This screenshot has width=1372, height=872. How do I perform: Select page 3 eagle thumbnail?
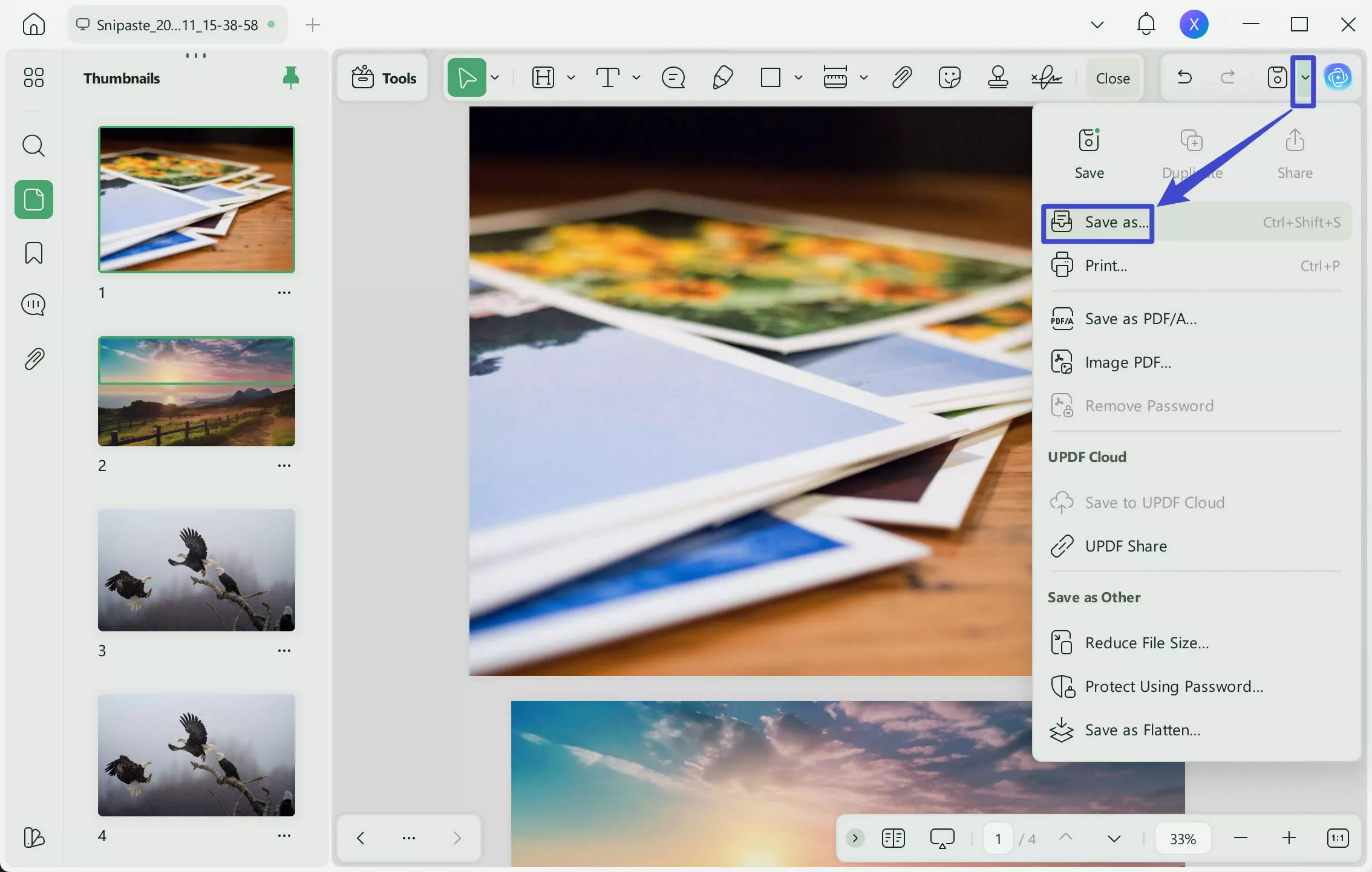[197, 570]
